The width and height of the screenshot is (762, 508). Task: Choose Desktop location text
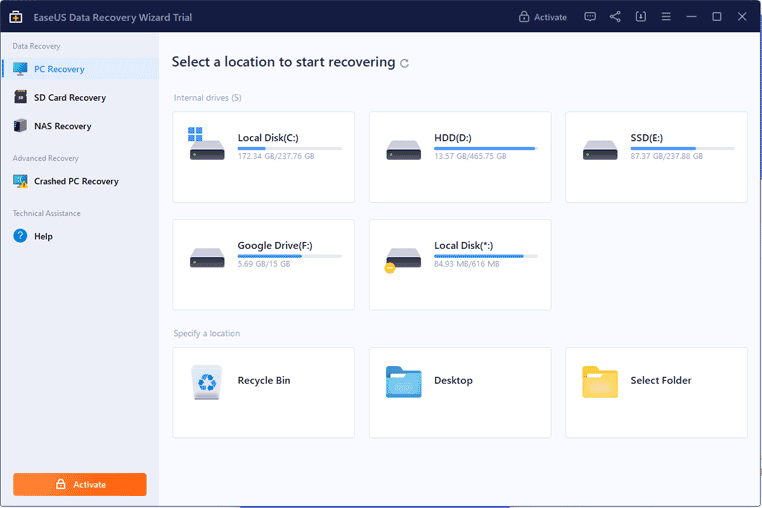pyautogui.click(x=453, y=381)
